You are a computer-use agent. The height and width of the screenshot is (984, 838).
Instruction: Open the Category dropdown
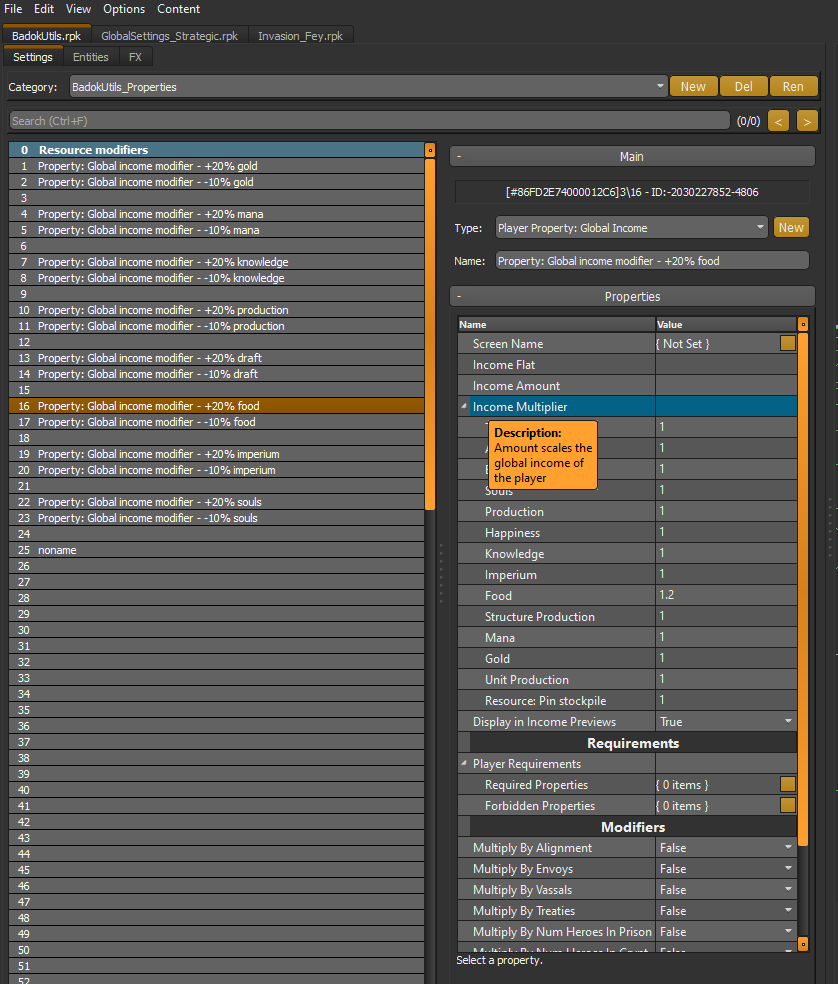point(658,85)
